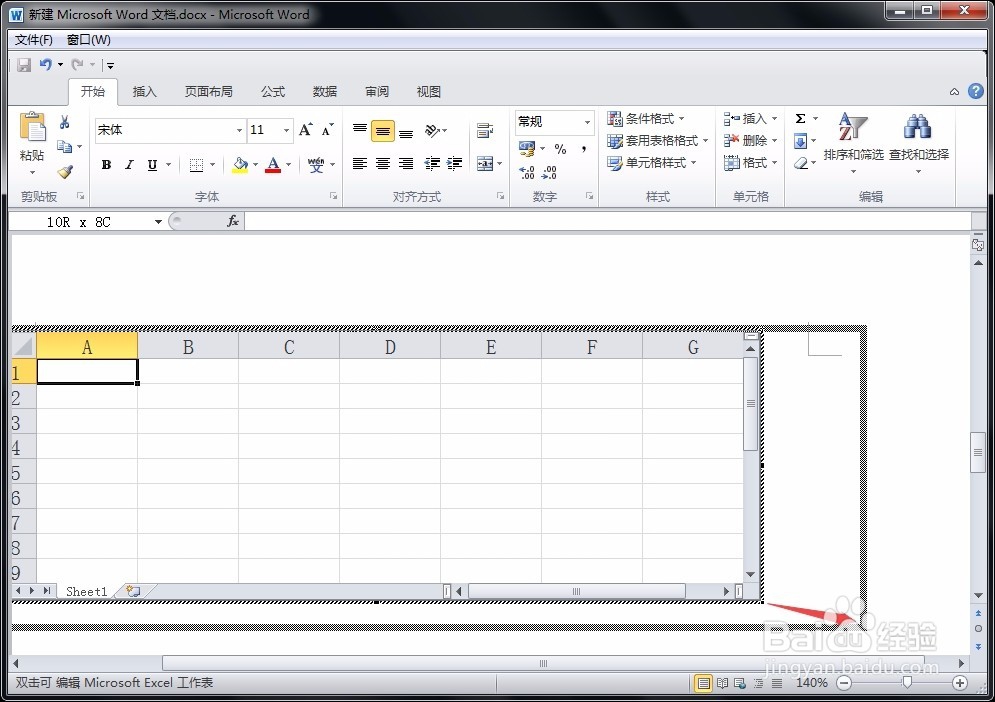Open the 窗口(W) menu
The width and height of the screenshot is (995, 702).
pos(89,40)
